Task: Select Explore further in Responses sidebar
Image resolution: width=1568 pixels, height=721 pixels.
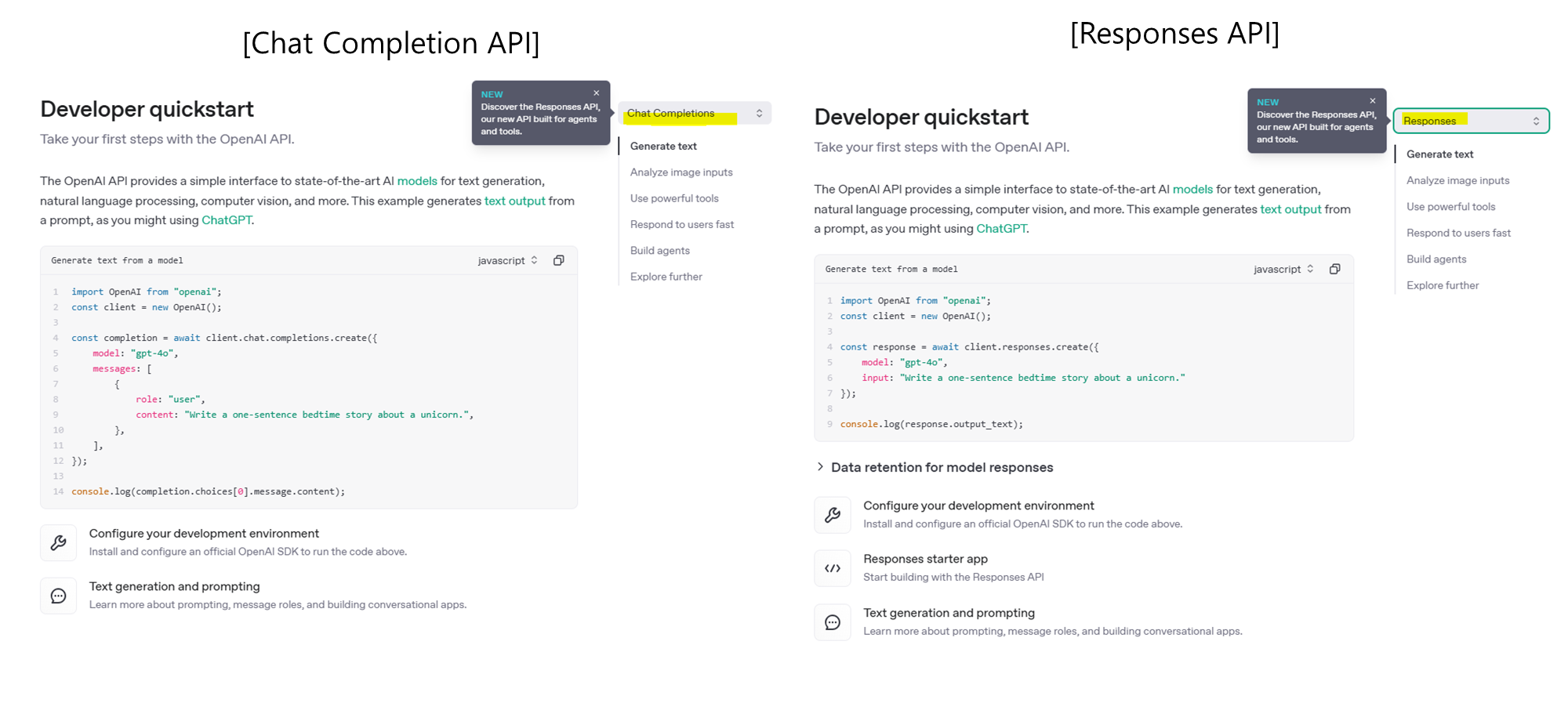Action: (x=1443, y=285)
